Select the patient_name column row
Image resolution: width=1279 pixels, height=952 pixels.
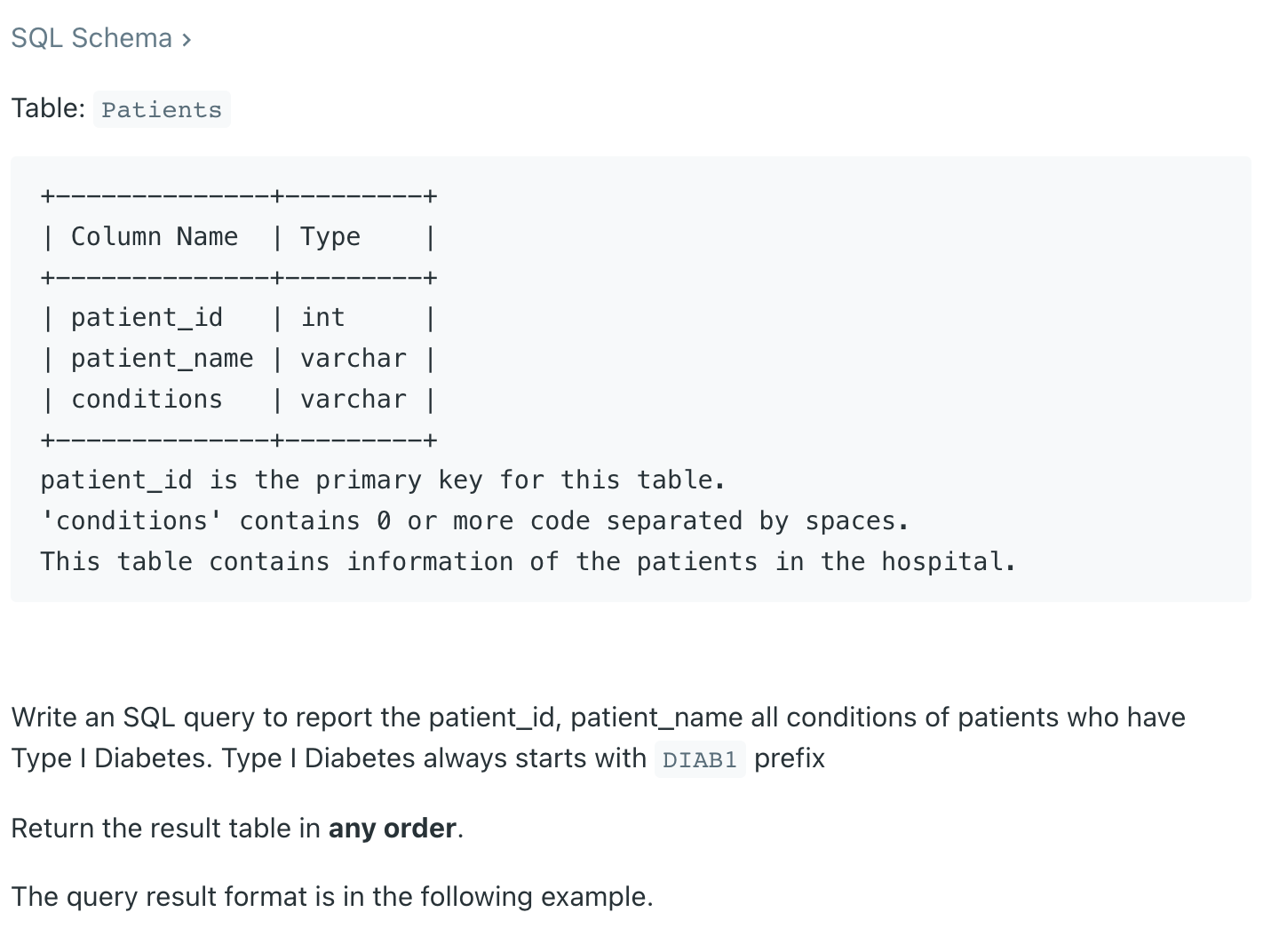click(x=238, y=359)
